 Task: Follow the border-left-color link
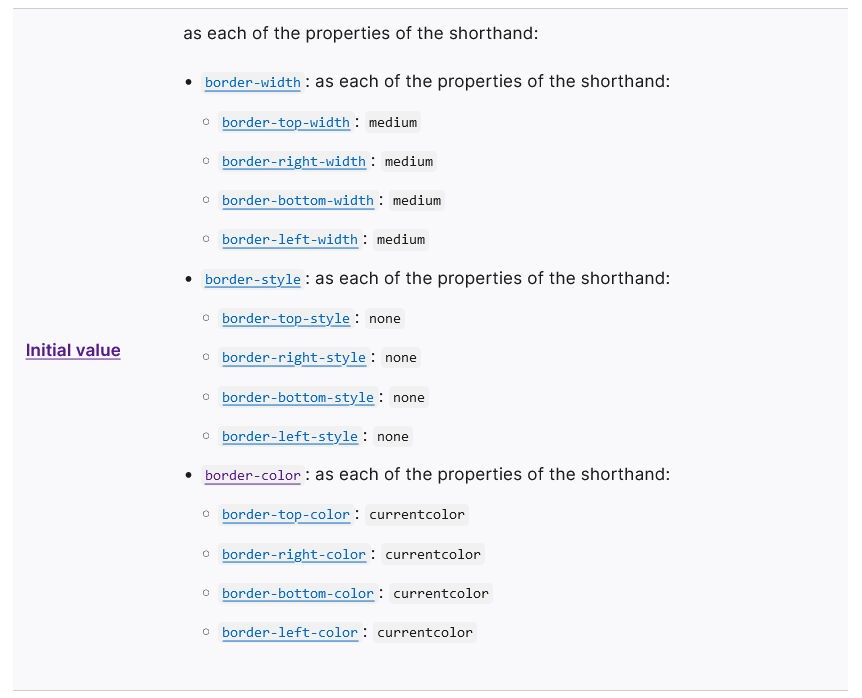[x=290, y=633]
